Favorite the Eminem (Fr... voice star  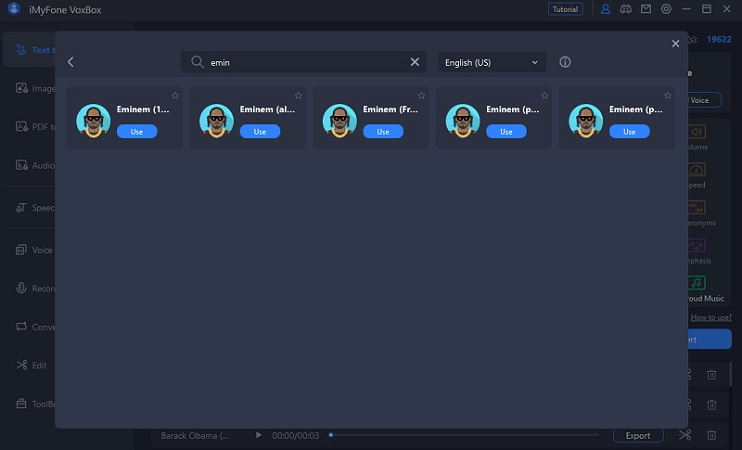pos(421,96)
